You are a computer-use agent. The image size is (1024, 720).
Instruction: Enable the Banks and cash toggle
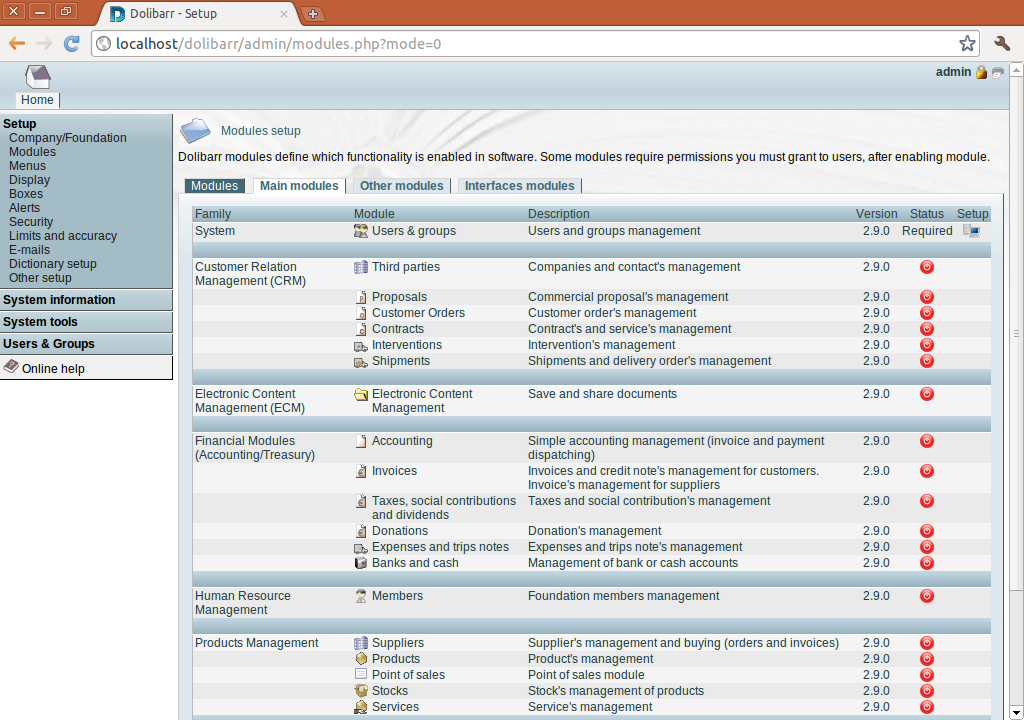coord(927,563)
